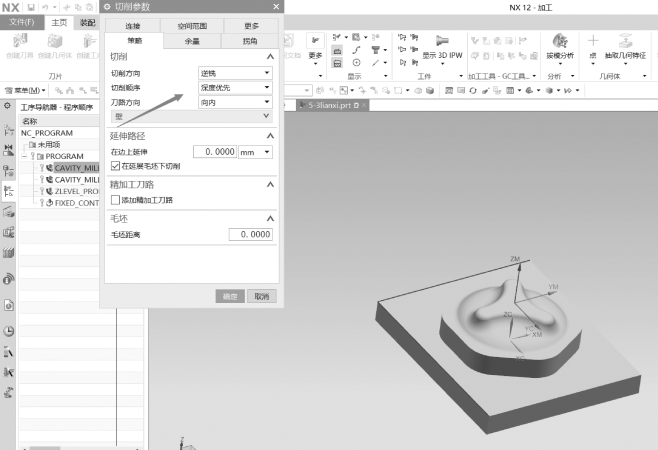Image resolution: width=658 pixels, height=450 pixels.
Task: Open the 切削方向 dropdown
Action: pyautogui.click(x=235, y=74)
